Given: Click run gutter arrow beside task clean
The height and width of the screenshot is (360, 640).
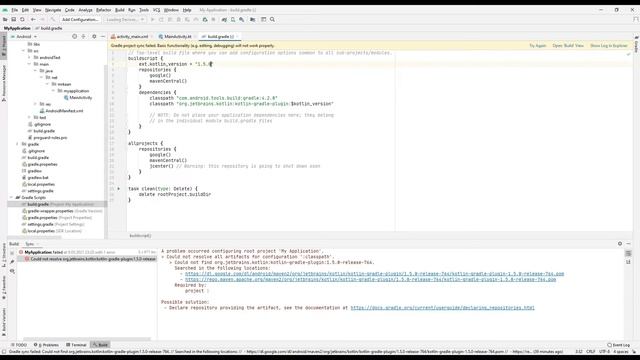Looking at the screenshot, I should point(119,189).
